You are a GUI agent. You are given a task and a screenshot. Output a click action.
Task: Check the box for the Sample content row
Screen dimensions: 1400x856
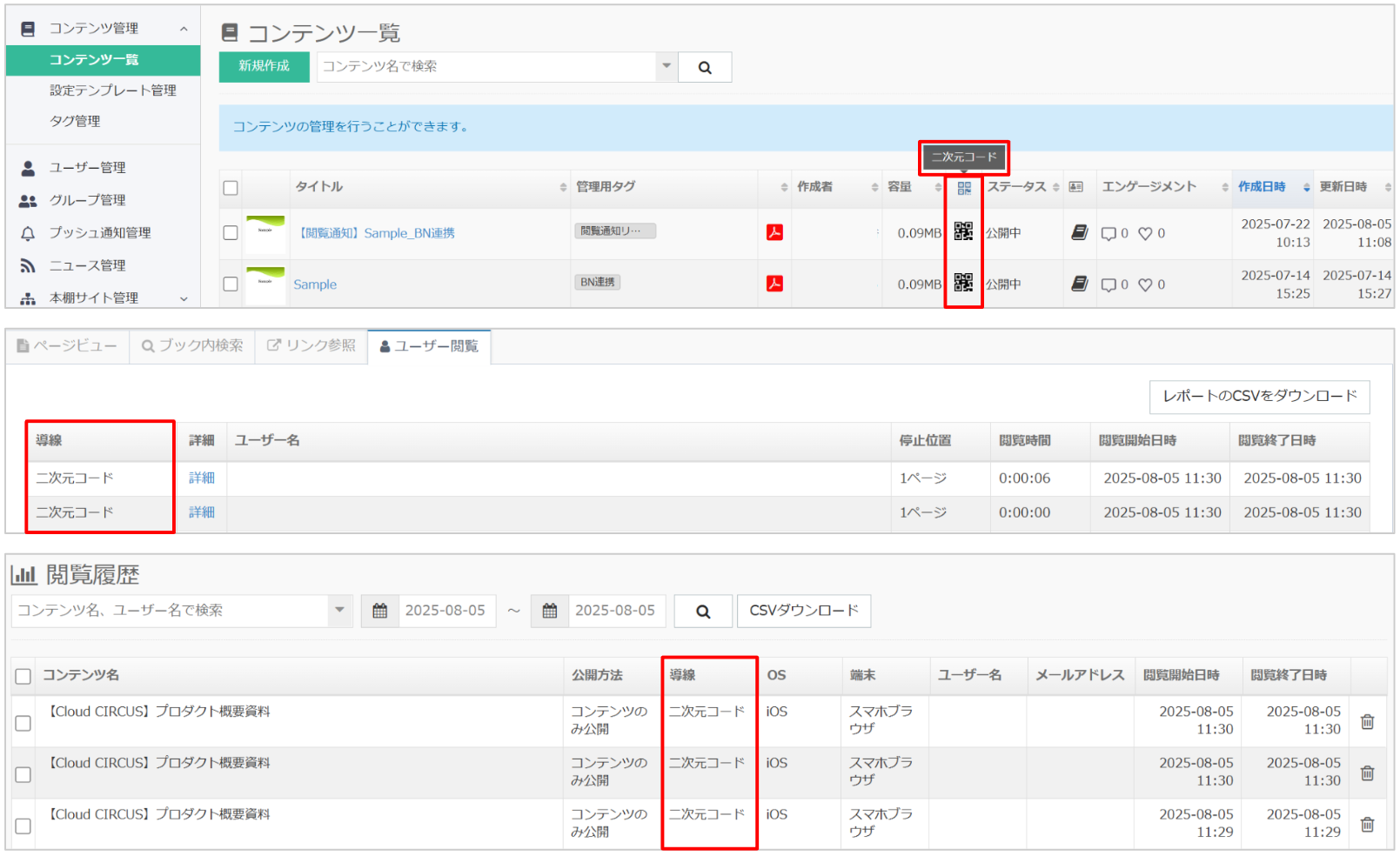pyautogui.click(x=231, y=284)
